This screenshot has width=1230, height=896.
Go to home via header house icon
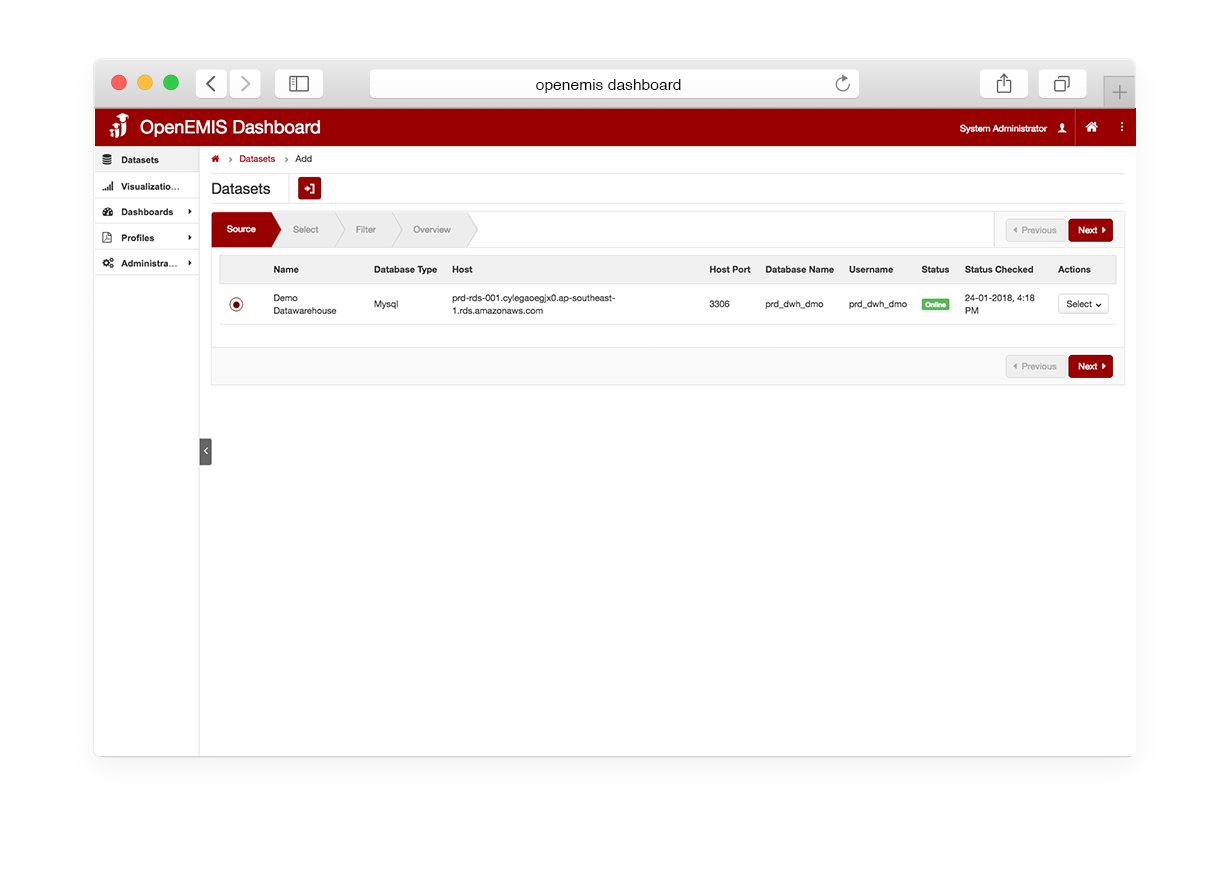(x=1092, y=127)
